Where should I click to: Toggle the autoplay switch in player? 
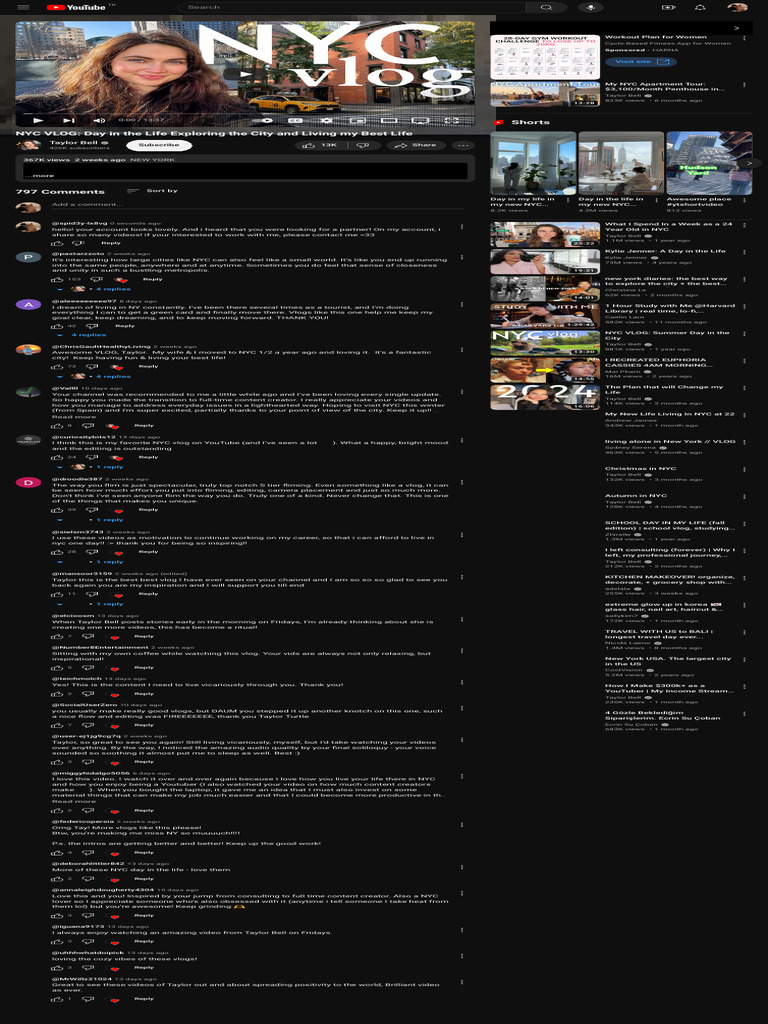pos(267,120)
